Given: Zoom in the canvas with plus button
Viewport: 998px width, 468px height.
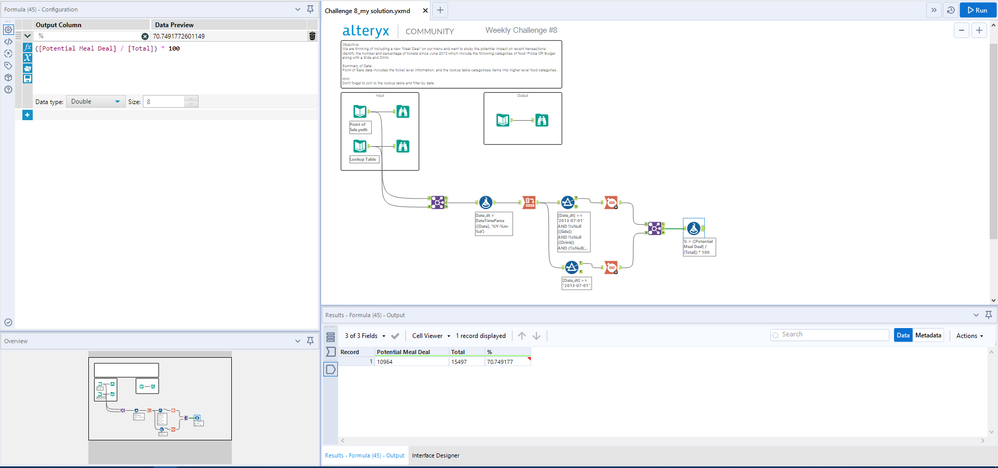Looking at the screenshot, I should tap(979, 31).
